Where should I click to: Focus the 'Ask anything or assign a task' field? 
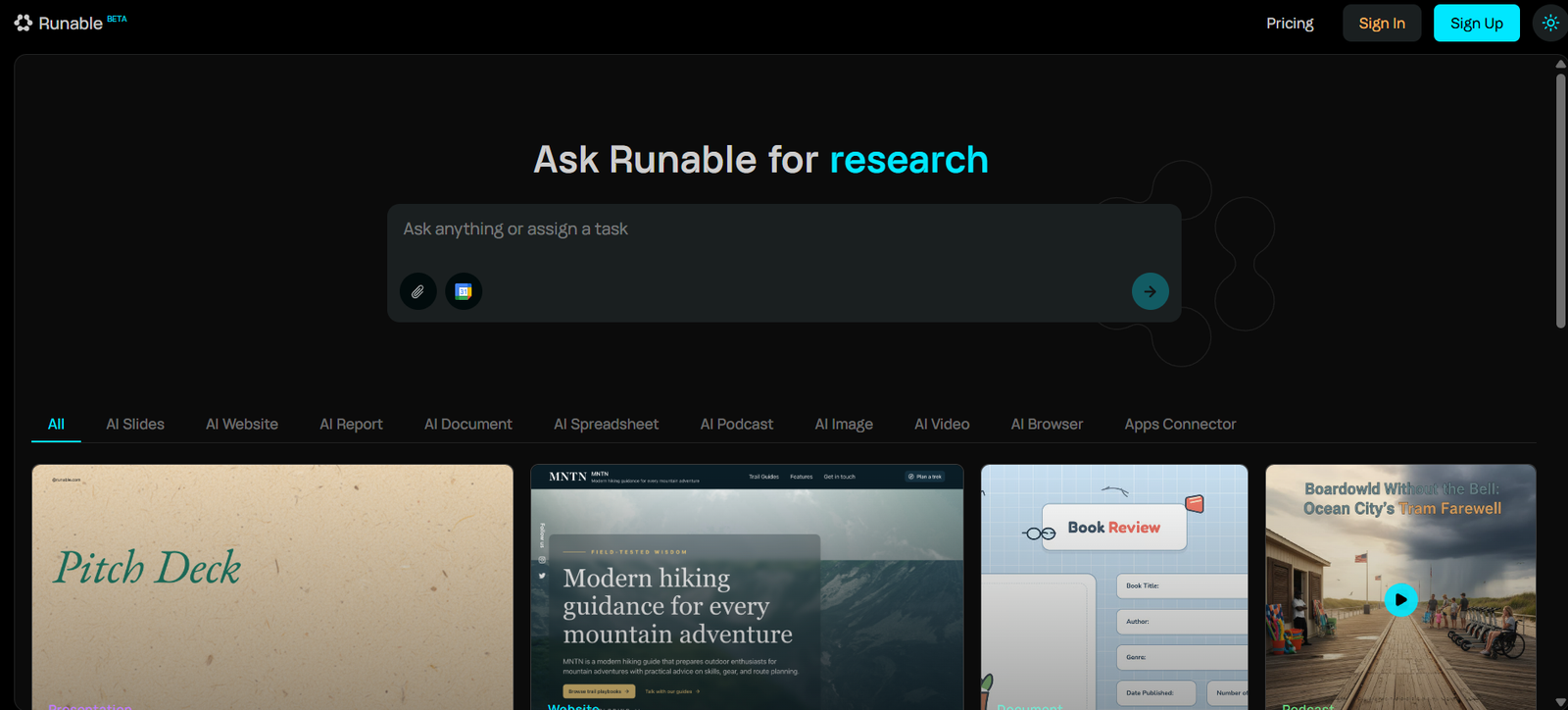[764, 229]
